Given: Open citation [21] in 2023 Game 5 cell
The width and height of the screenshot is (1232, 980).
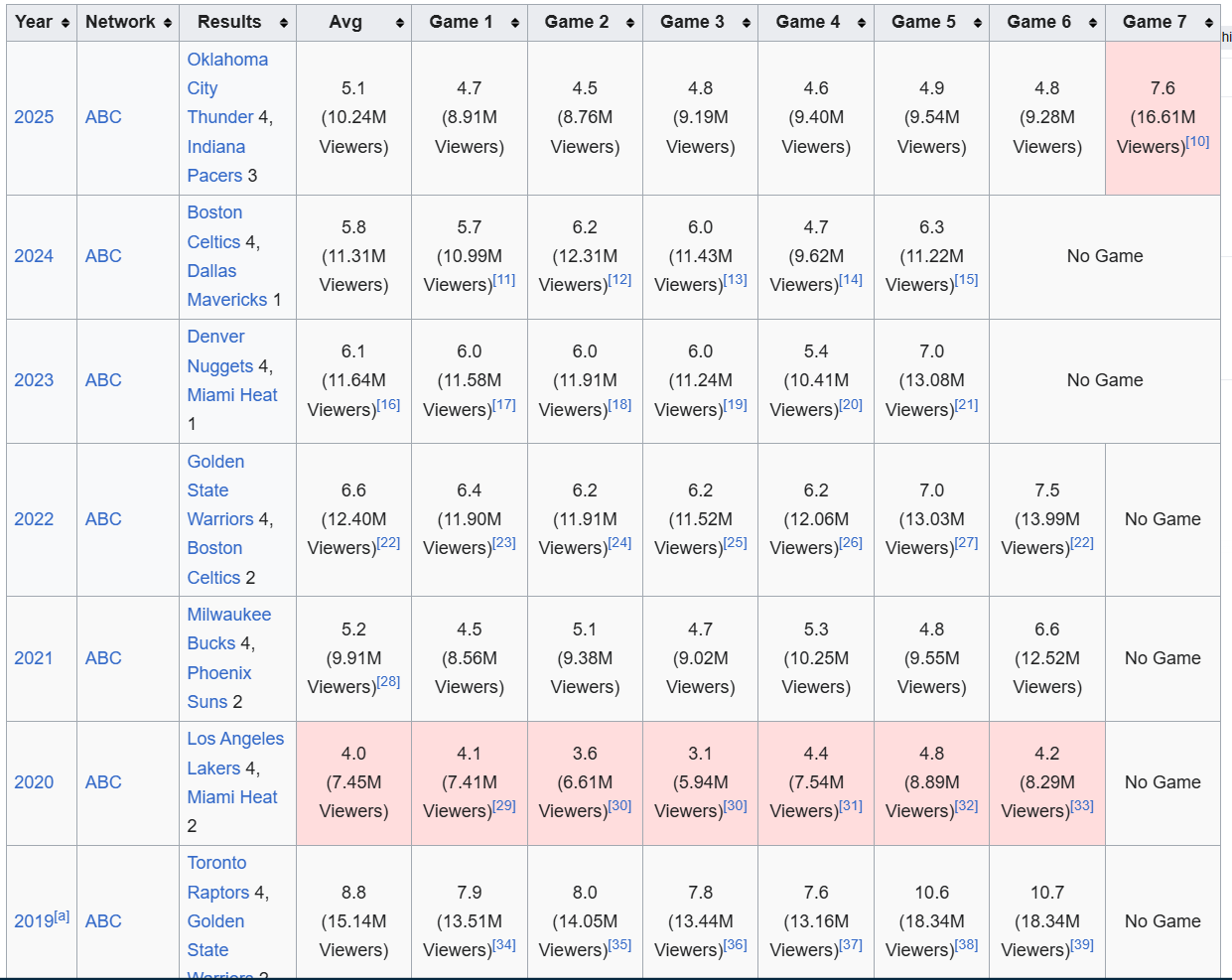Looking at the screenshot, I should point(967,404).
